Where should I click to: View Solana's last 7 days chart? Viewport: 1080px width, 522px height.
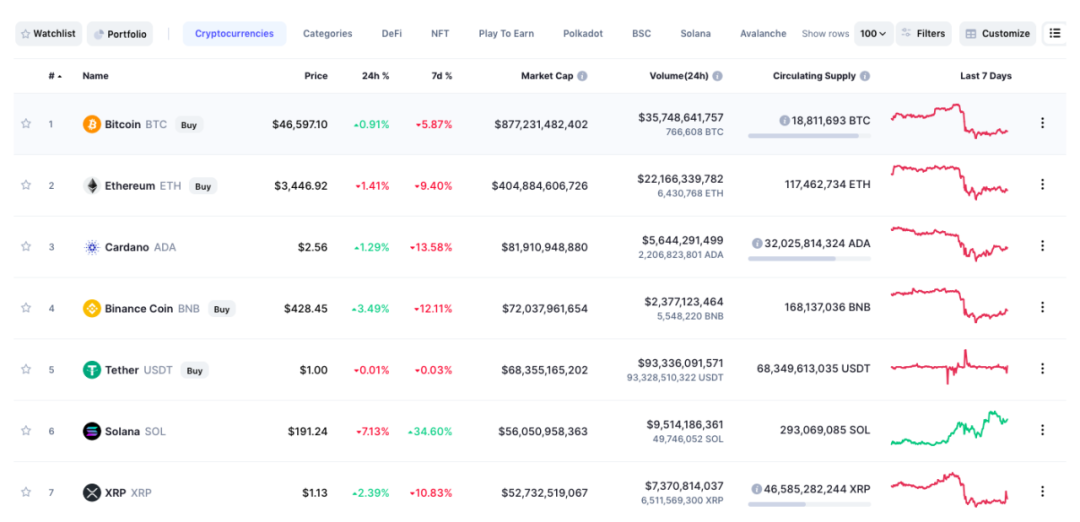(949, 428)
